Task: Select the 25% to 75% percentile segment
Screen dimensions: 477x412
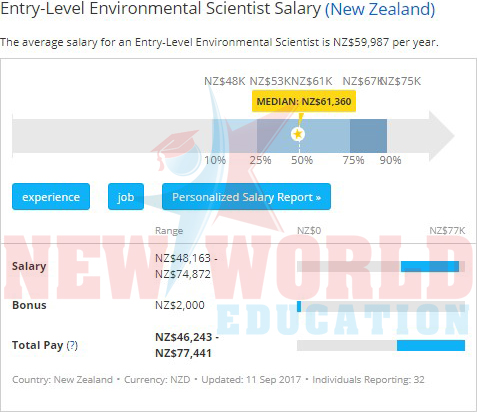Action: pos(303,136)
